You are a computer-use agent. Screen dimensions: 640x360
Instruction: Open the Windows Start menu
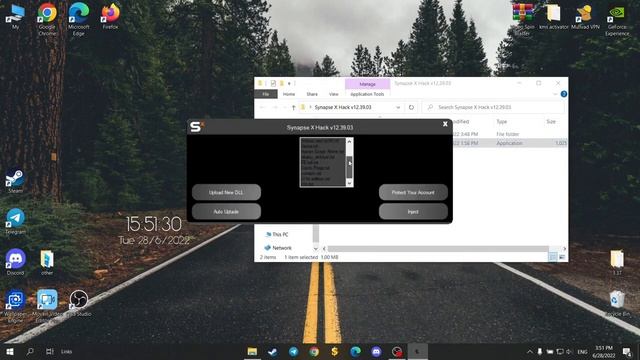tap(10, 351)
